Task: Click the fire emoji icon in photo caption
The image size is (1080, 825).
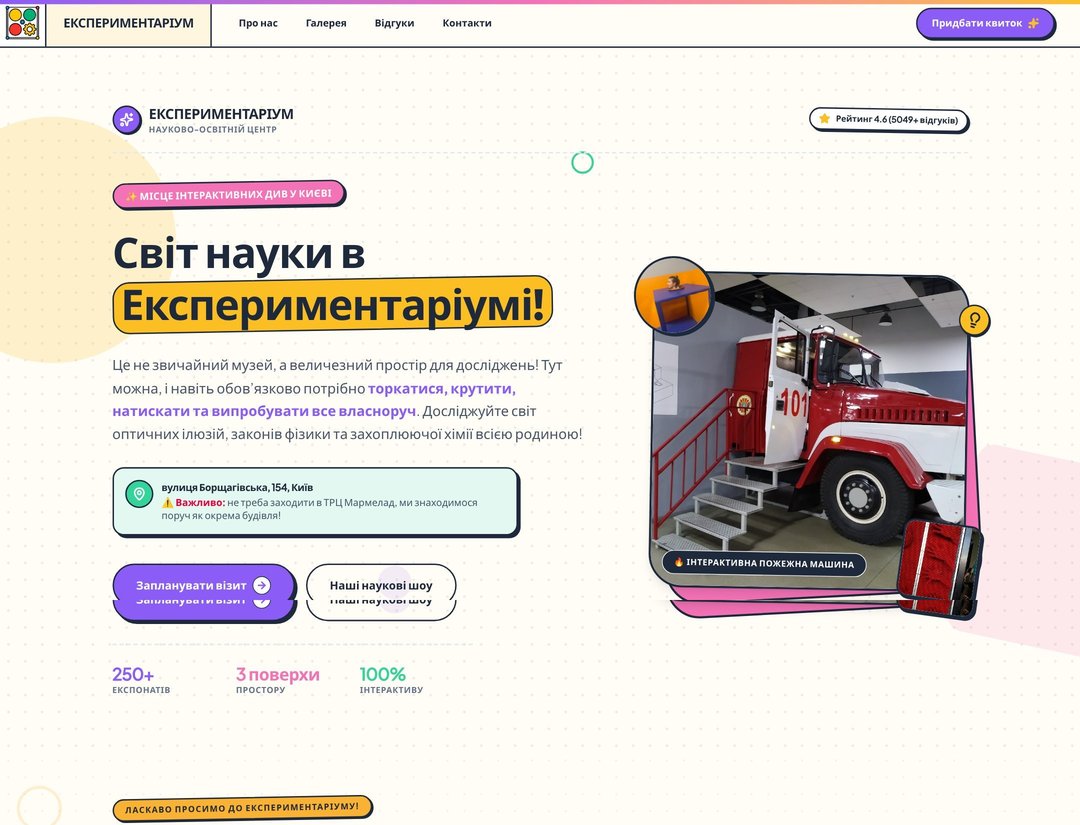Action: [678, 563]
